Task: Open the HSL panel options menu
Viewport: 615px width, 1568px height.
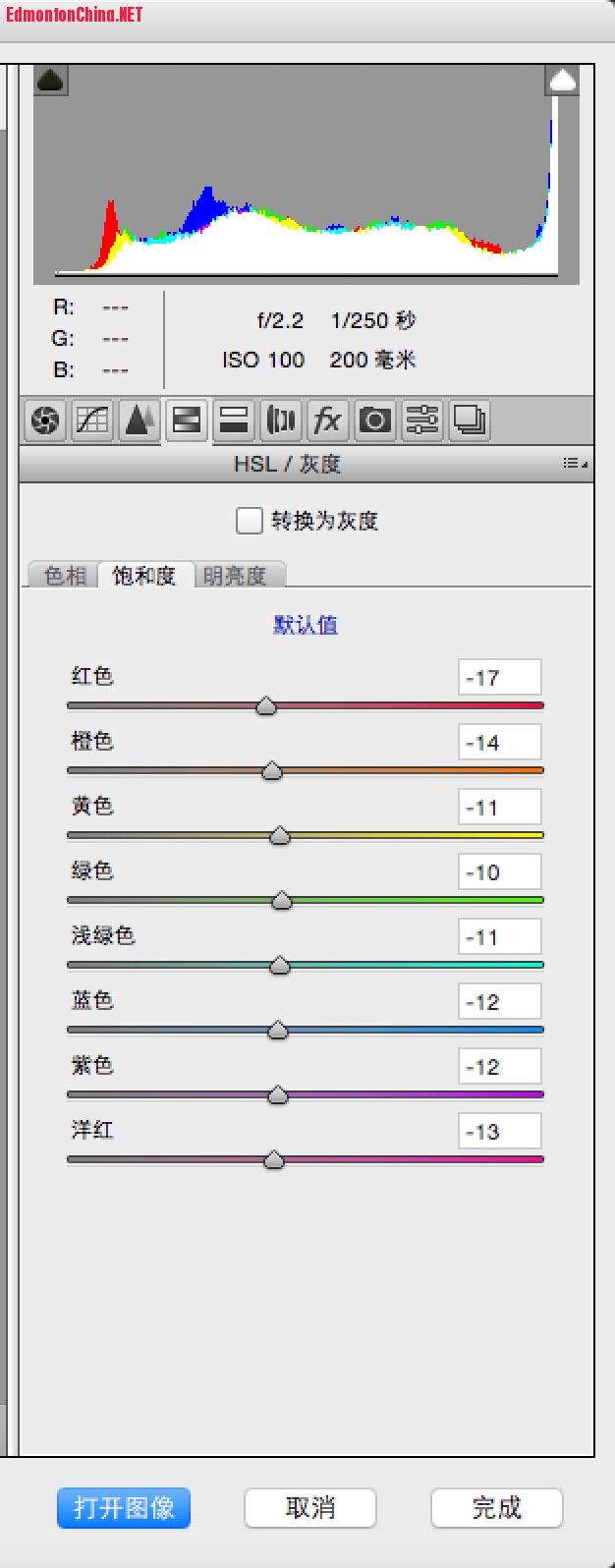Action: [576, 464]
